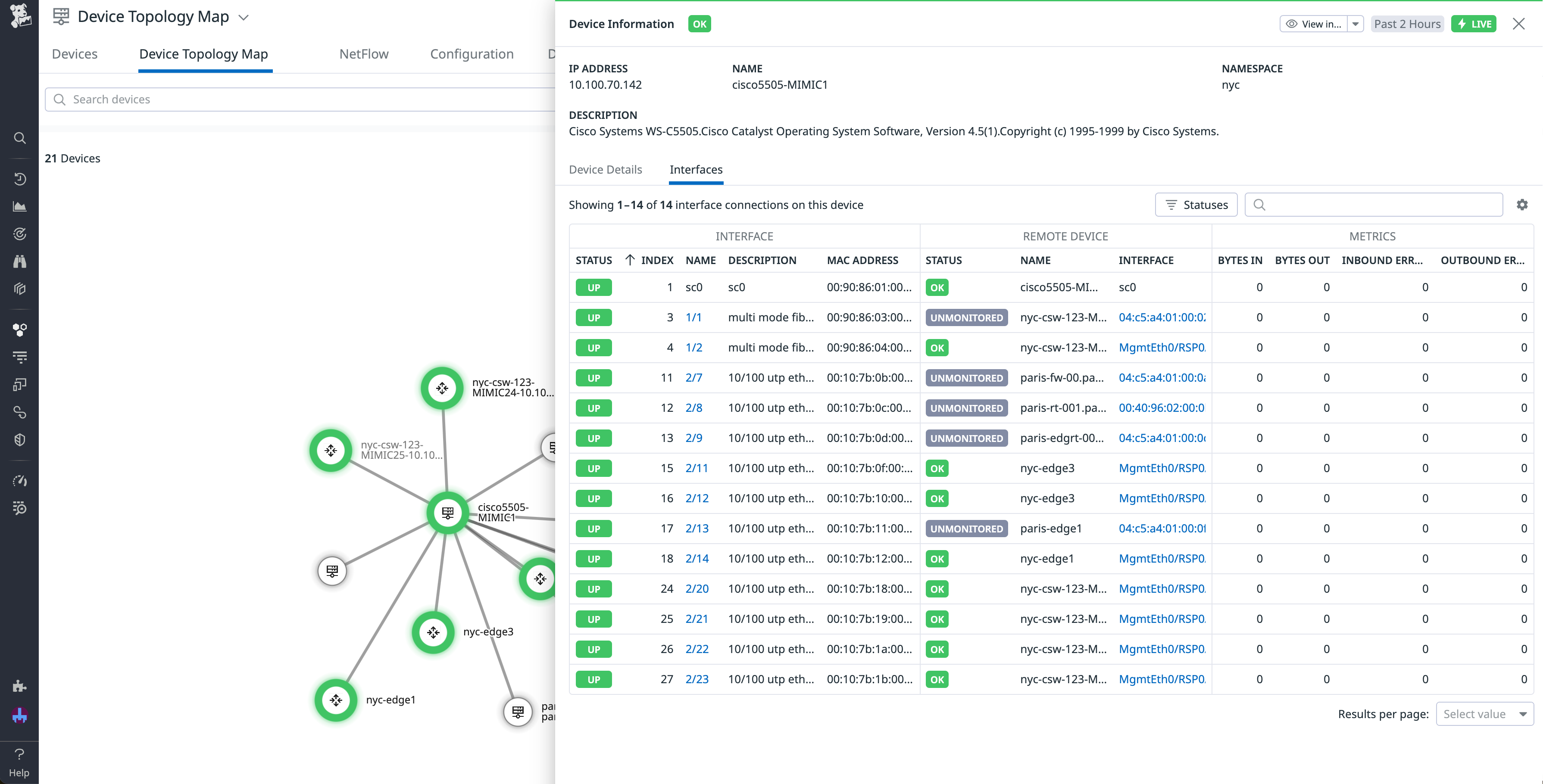Open the View in dropdown arrow

click(1356, 24)
